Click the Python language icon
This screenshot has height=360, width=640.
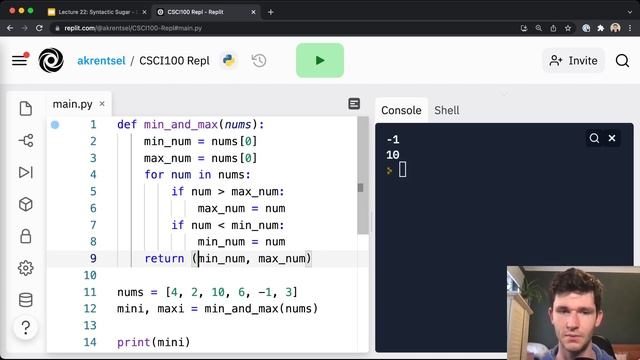coord(229,60)
